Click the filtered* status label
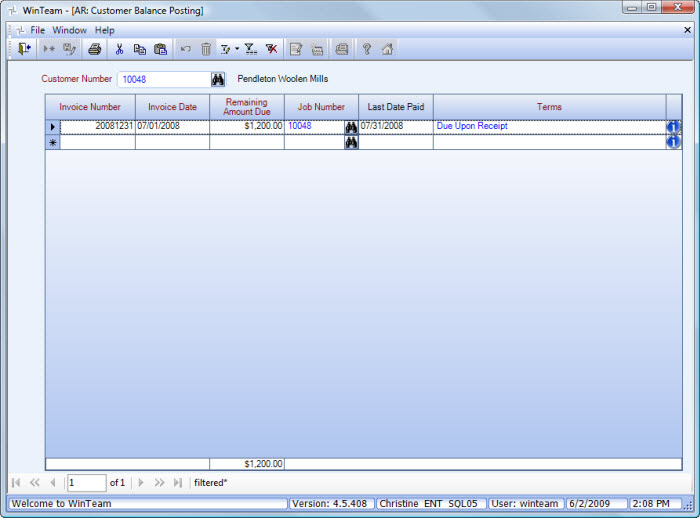 point(211,483)
